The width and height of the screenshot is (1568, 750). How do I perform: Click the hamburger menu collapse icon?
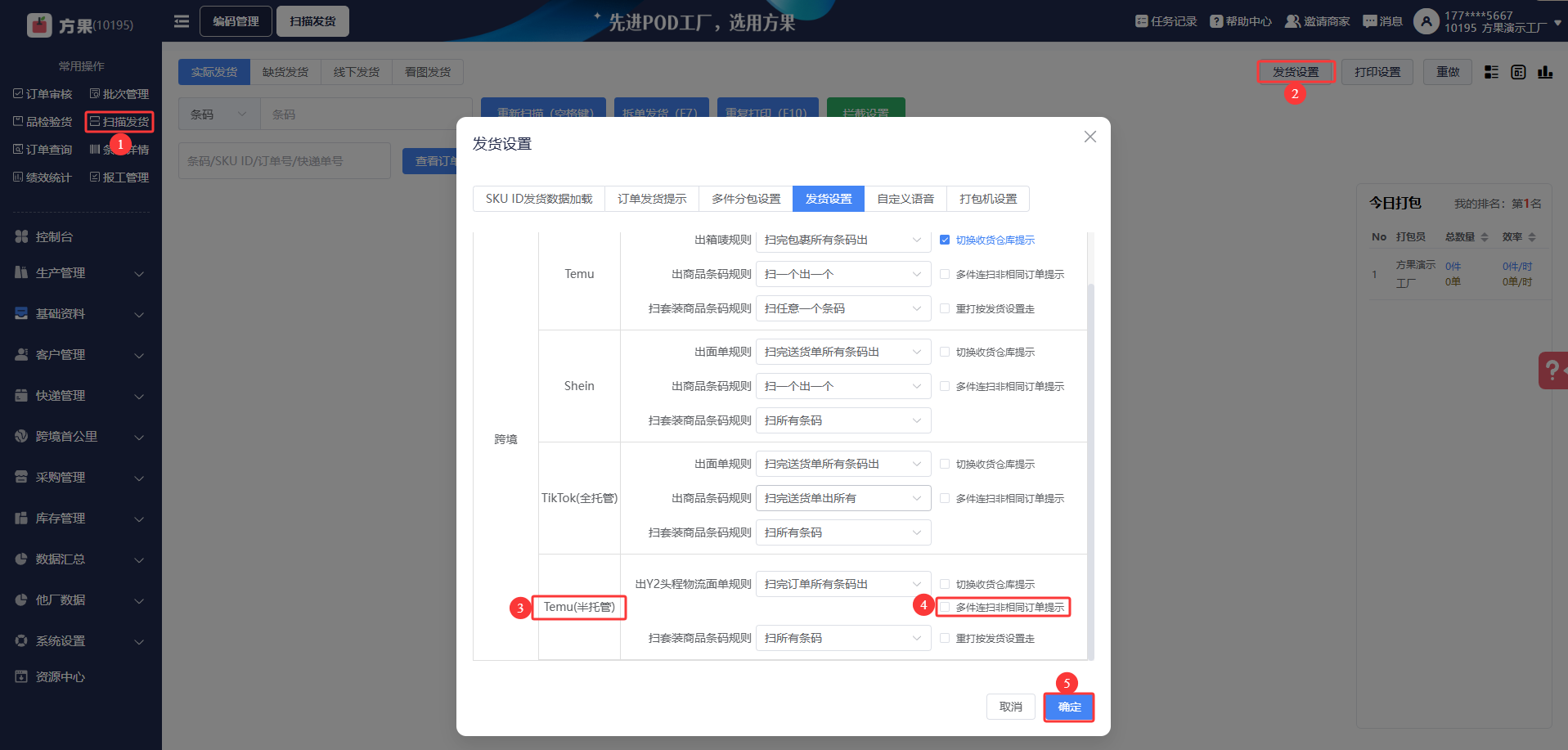click(x=182, y=21)
